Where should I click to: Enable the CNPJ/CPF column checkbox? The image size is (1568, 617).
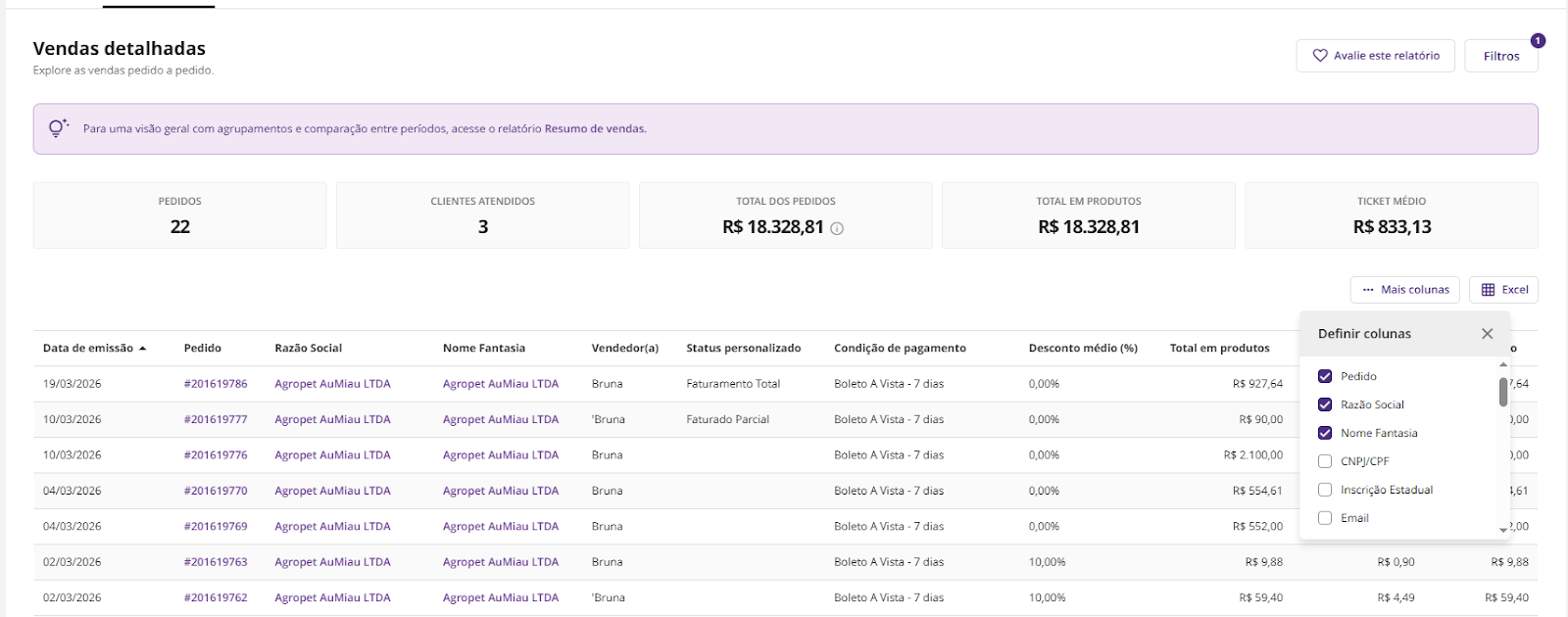pos(1325,461)
